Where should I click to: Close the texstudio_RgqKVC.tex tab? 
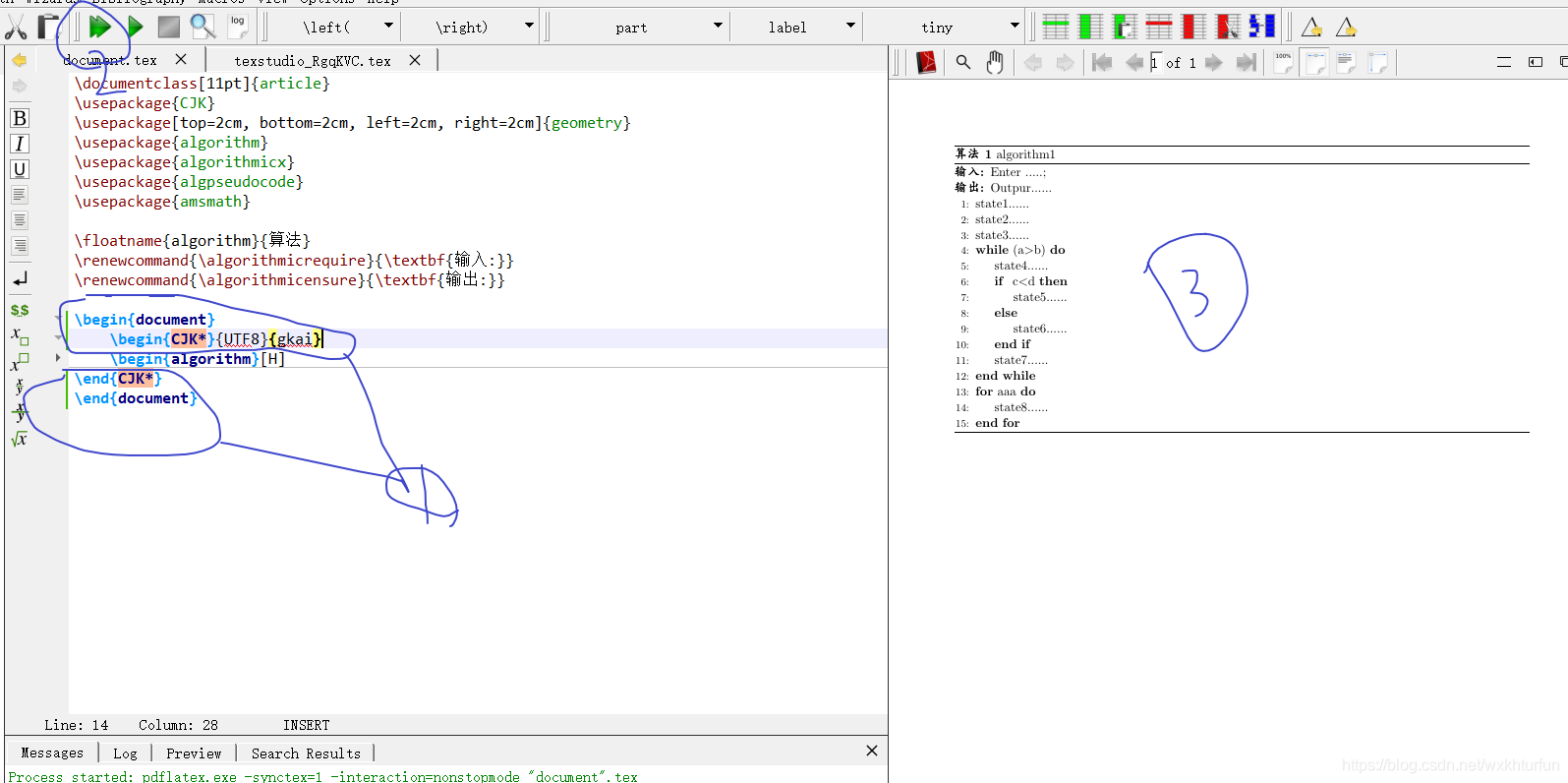(415, 60)
